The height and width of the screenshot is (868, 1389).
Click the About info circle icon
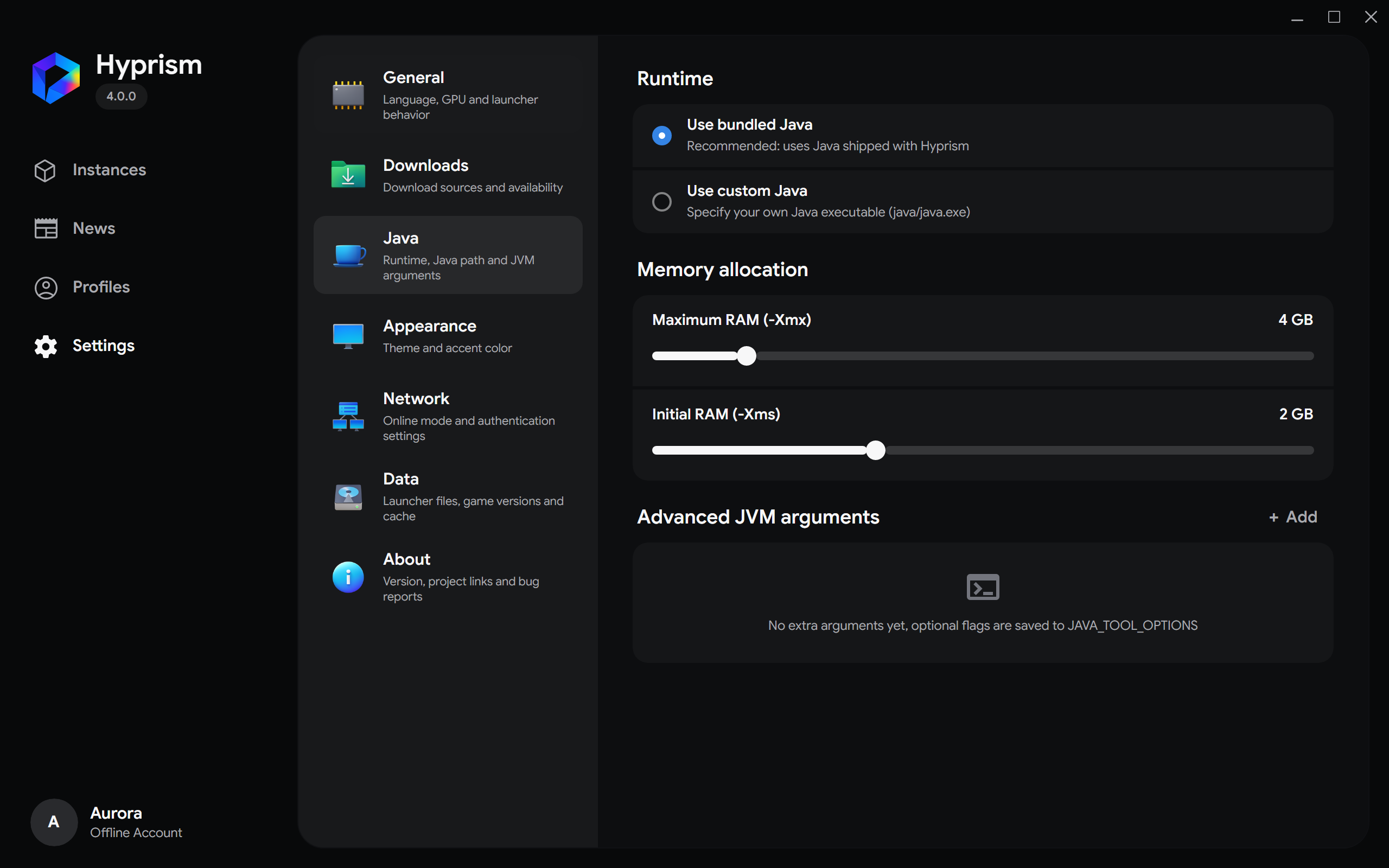pyautogui.click(x=348, y=577)
